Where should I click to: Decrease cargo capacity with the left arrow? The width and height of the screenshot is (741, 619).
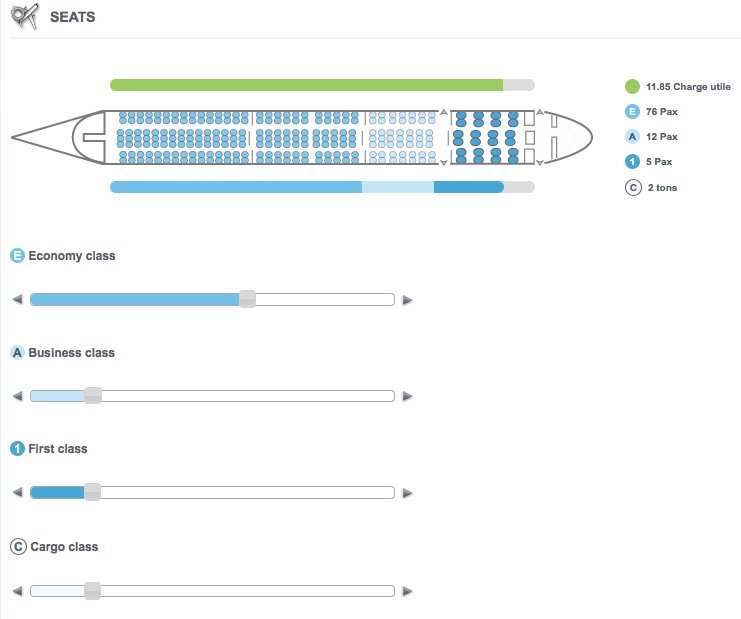pos(17,591)
